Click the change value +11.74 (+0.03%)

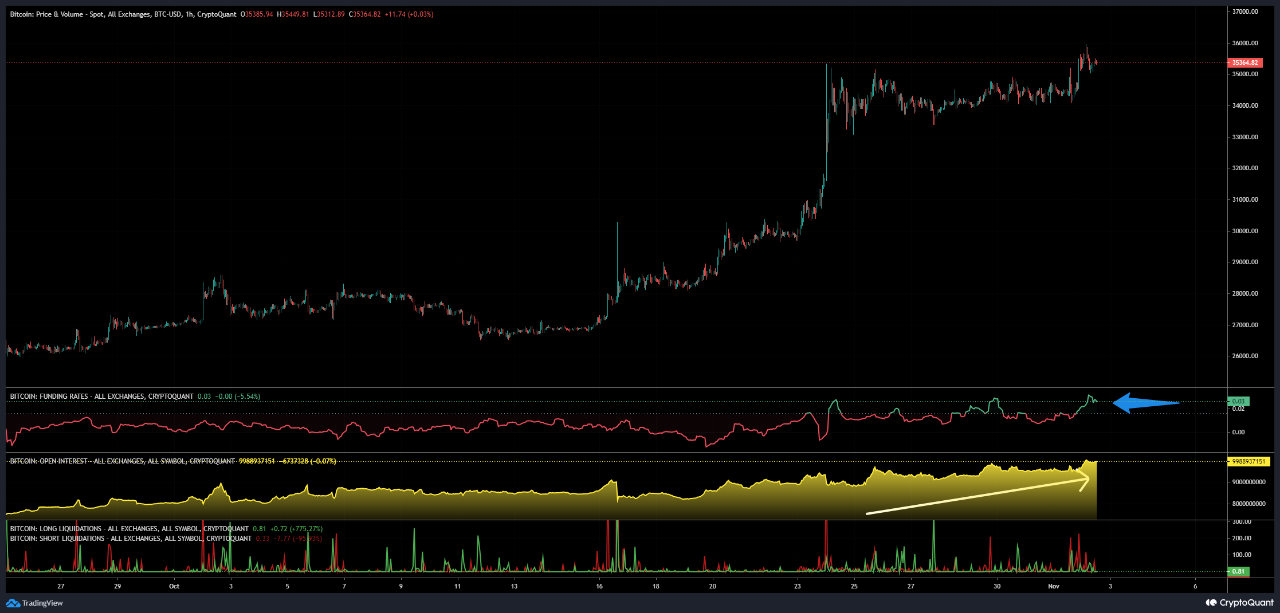click(x=411, y=14)
